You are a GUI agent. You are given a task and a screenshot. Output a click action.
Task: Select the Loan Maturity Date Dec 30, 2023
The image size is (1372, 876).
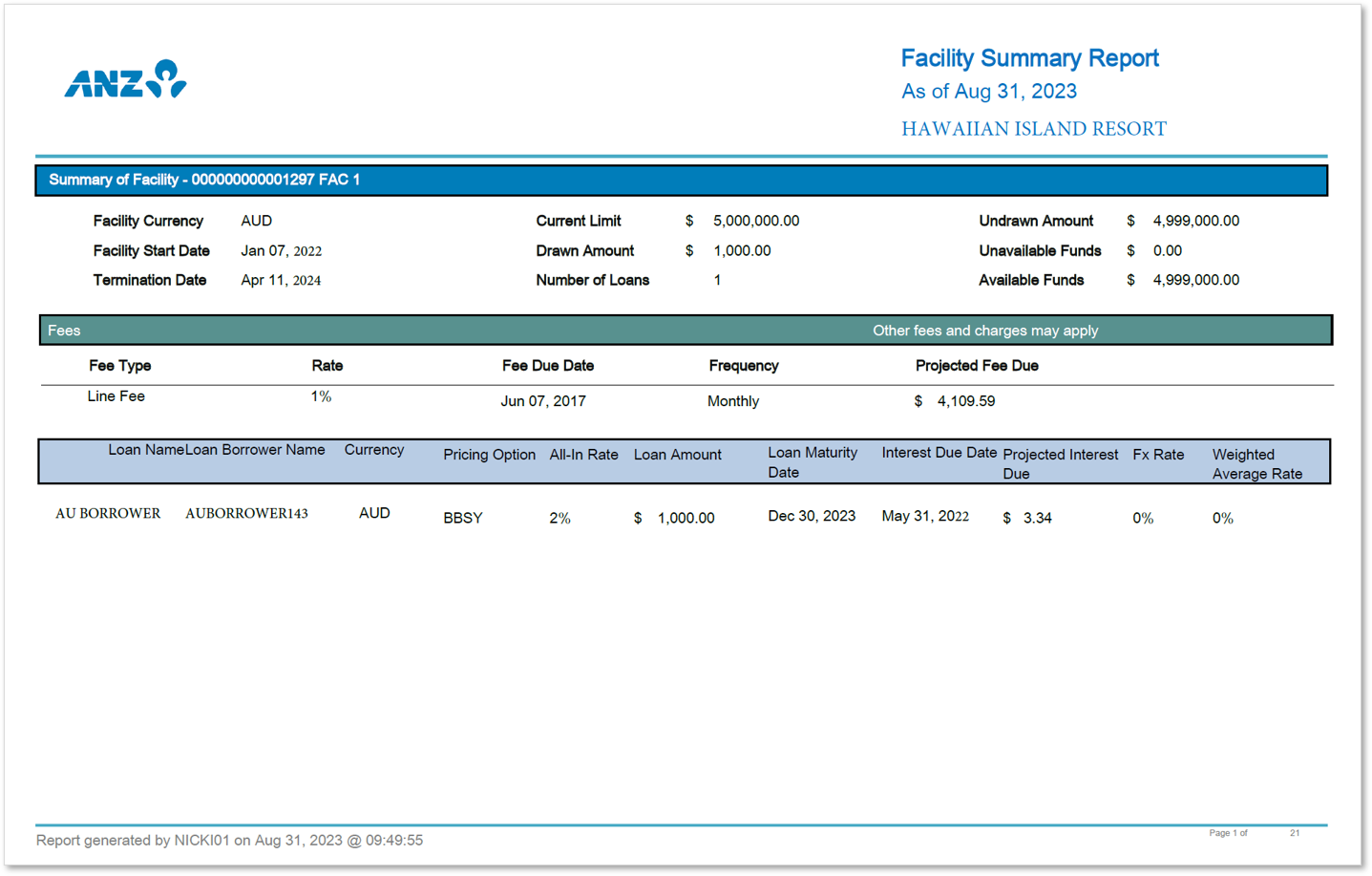coord(811,515)
